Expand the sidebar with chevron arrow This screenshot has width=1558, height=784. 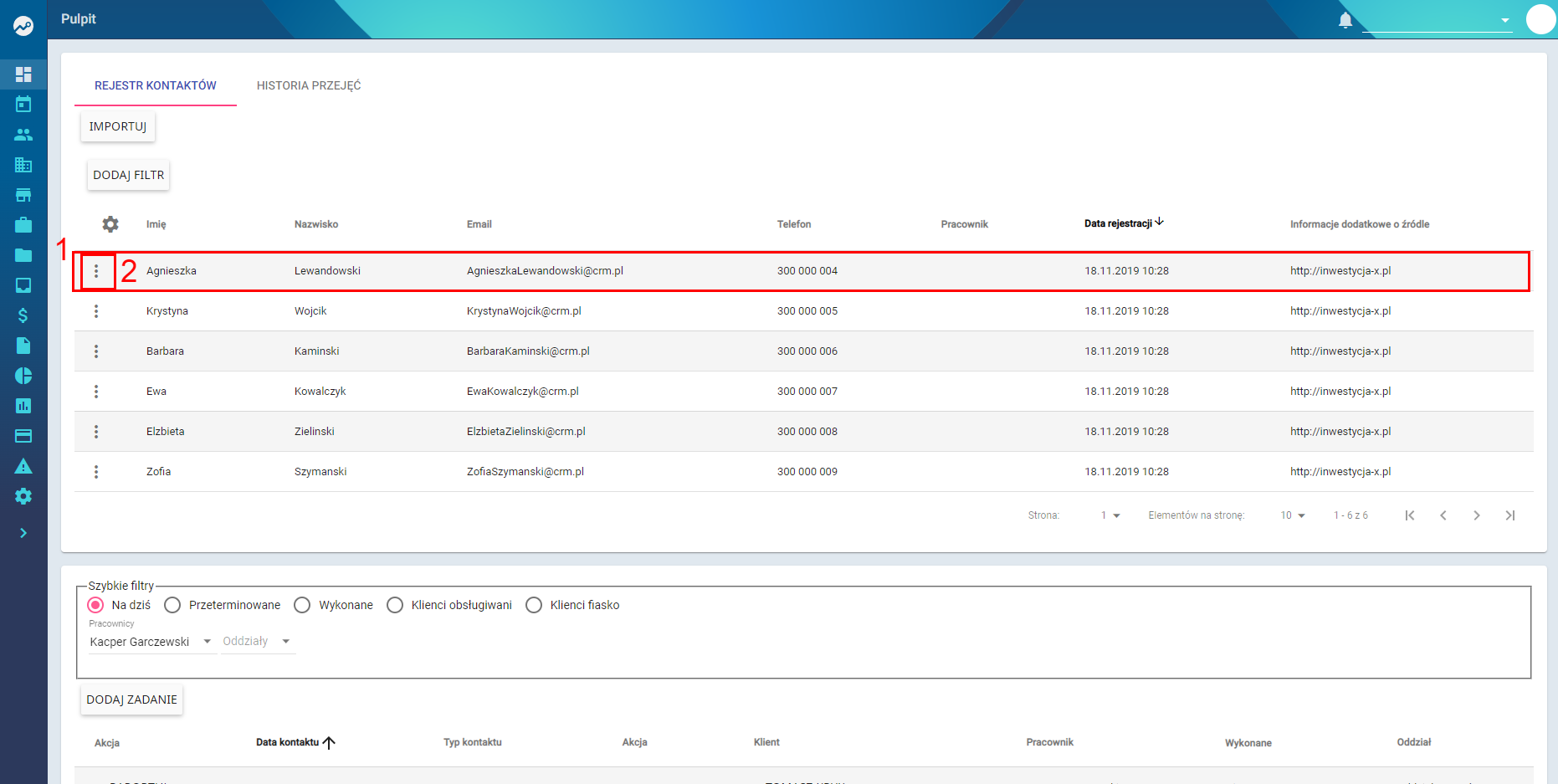tap(23, 533)
